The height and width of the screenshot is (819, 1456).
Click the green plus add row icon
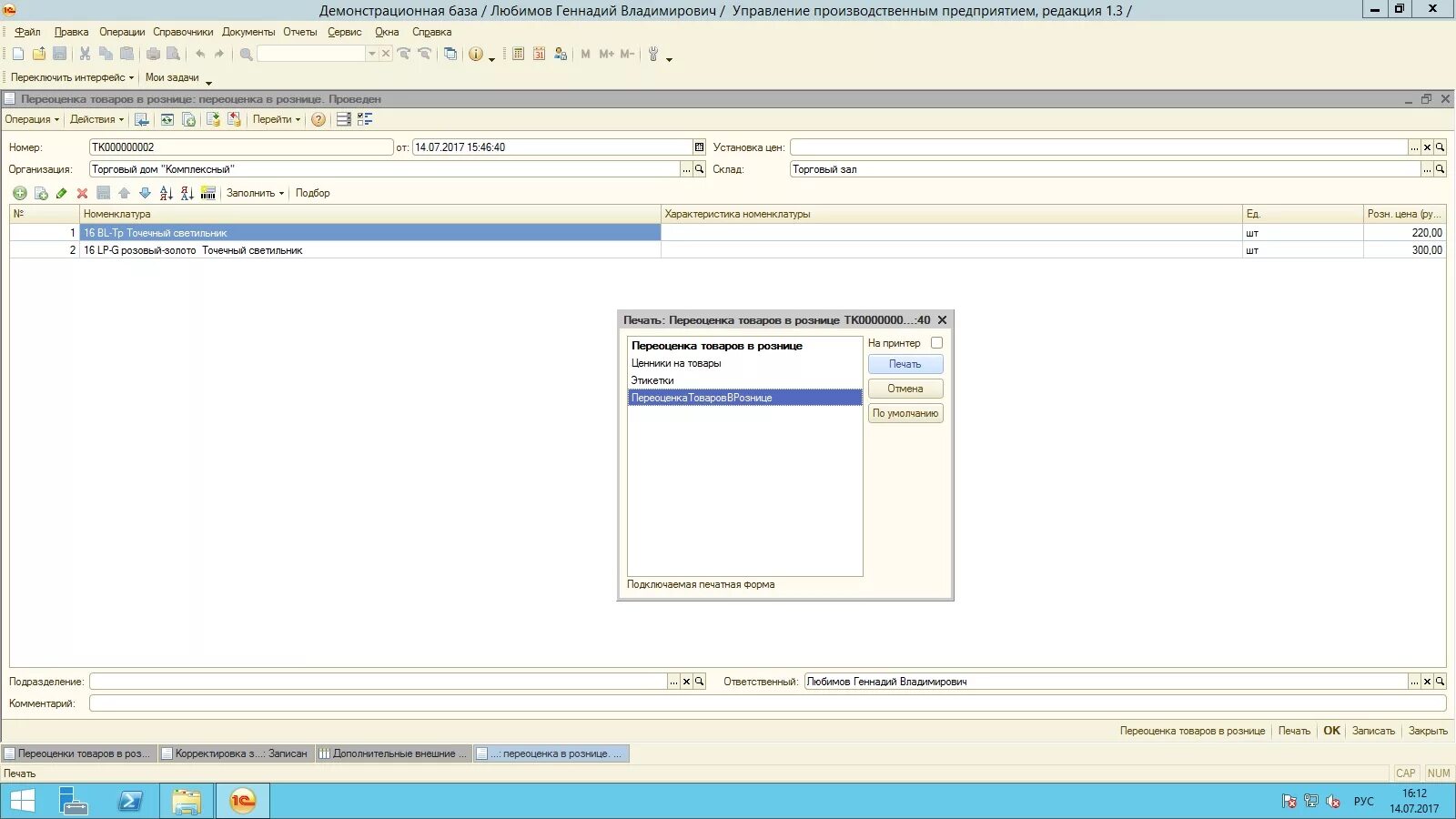click(x=20, y=193)
